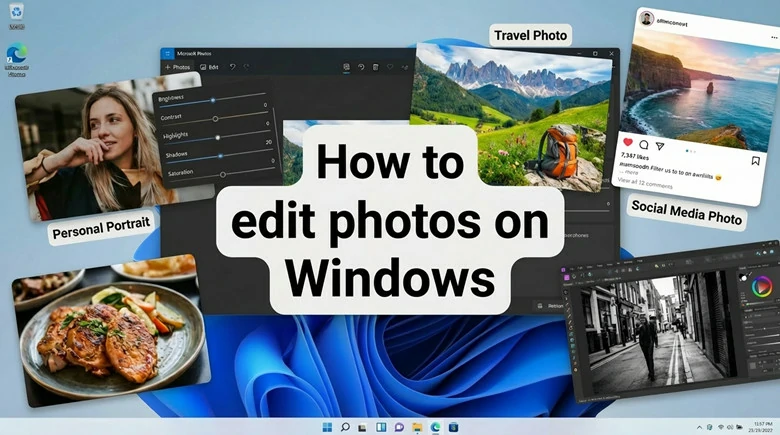Click the Photos button in Microsoft Photos toolbar

pyautogui.click(x=178, y=67)
